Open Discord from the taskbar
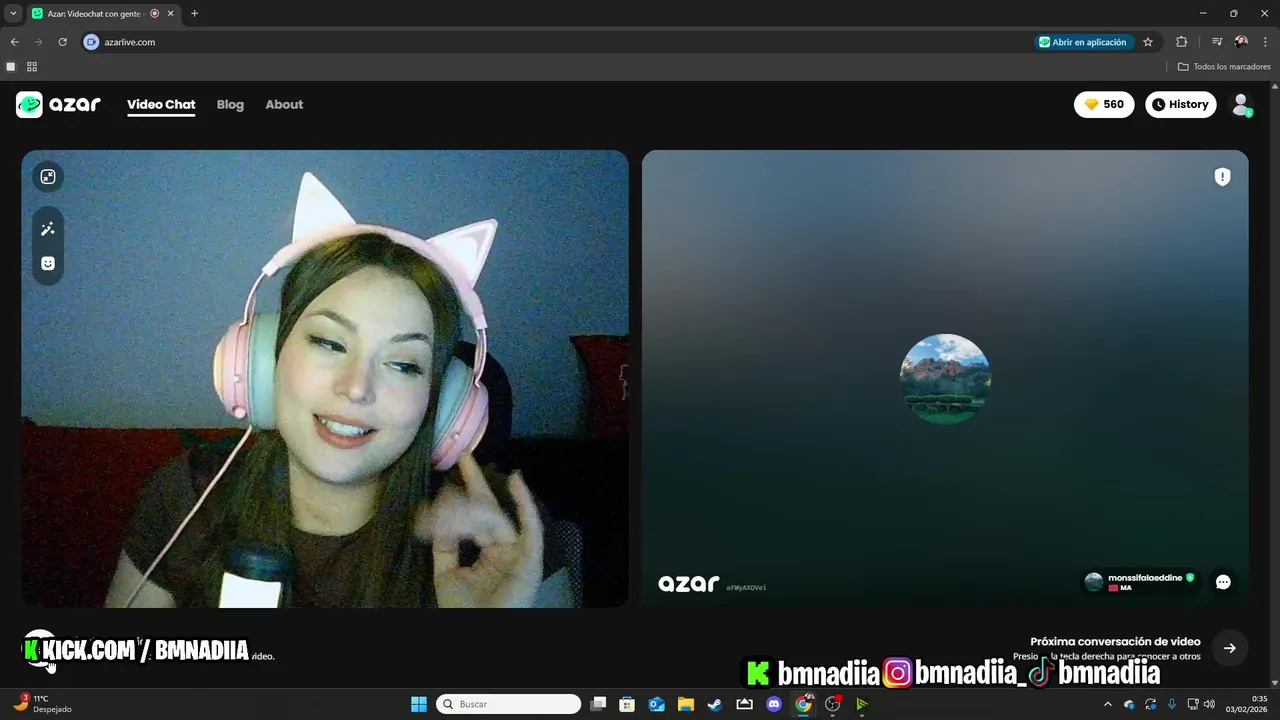This screenshot has height=720, width=1280. click(774, 704)
